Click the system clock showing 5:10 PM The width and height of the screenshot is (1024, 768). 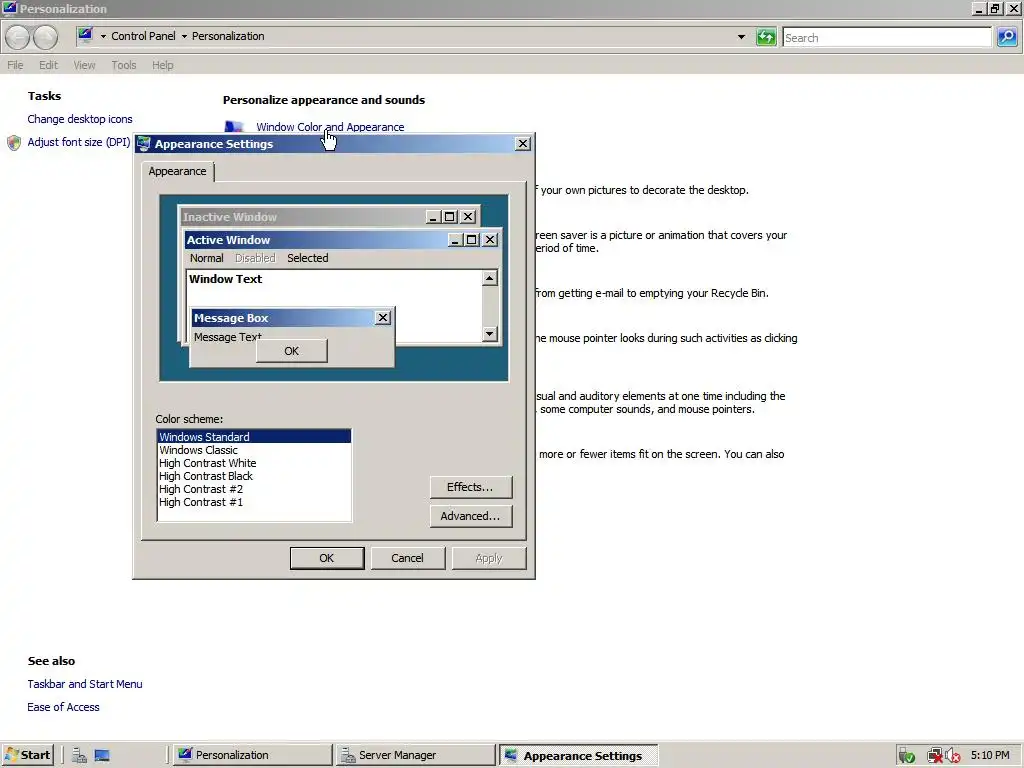point(990,755)
